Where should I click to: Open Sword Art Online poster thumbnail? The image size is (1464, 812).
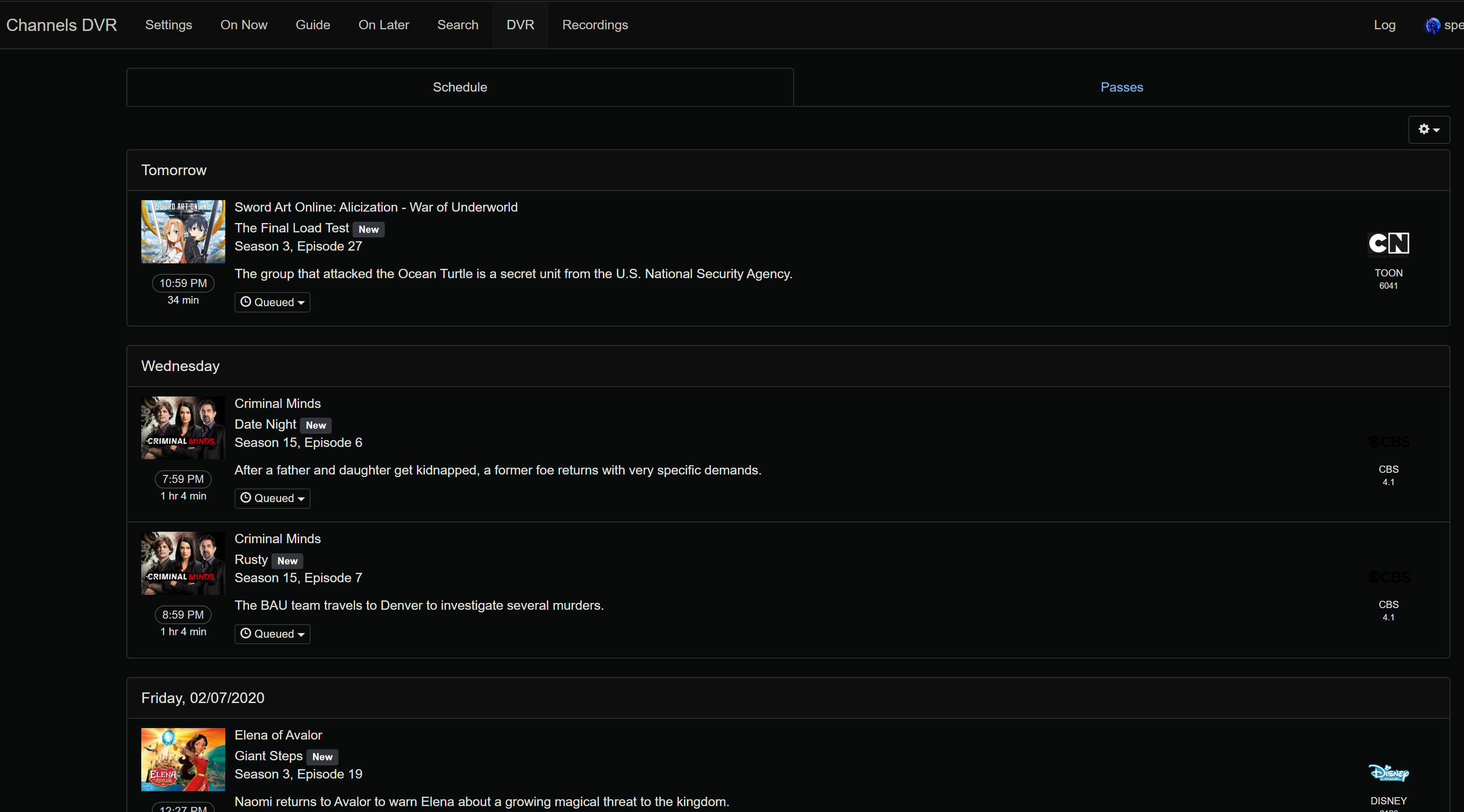(183, 231)
